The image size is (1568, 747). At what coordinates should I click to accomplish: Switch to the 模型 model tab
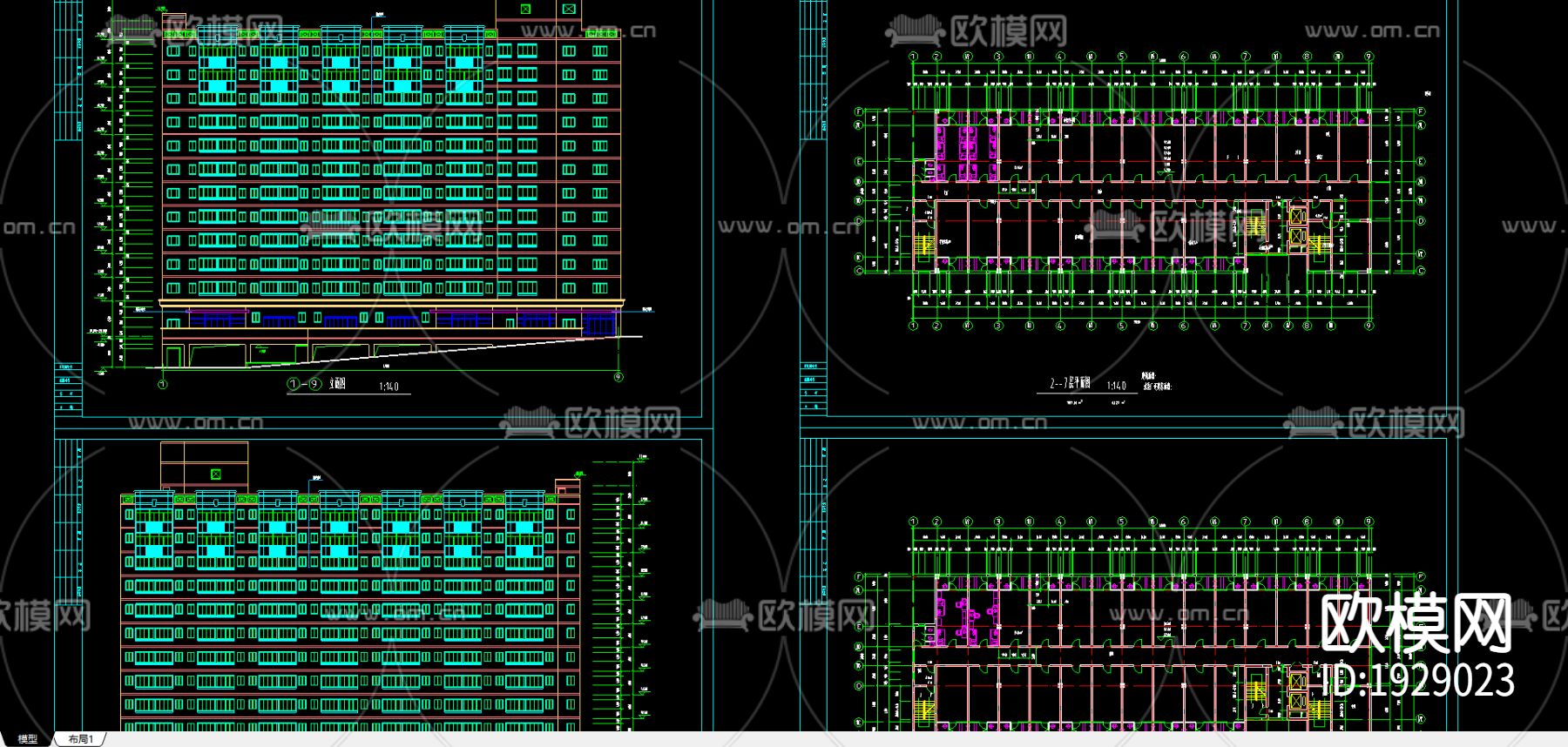pos(27,739)
